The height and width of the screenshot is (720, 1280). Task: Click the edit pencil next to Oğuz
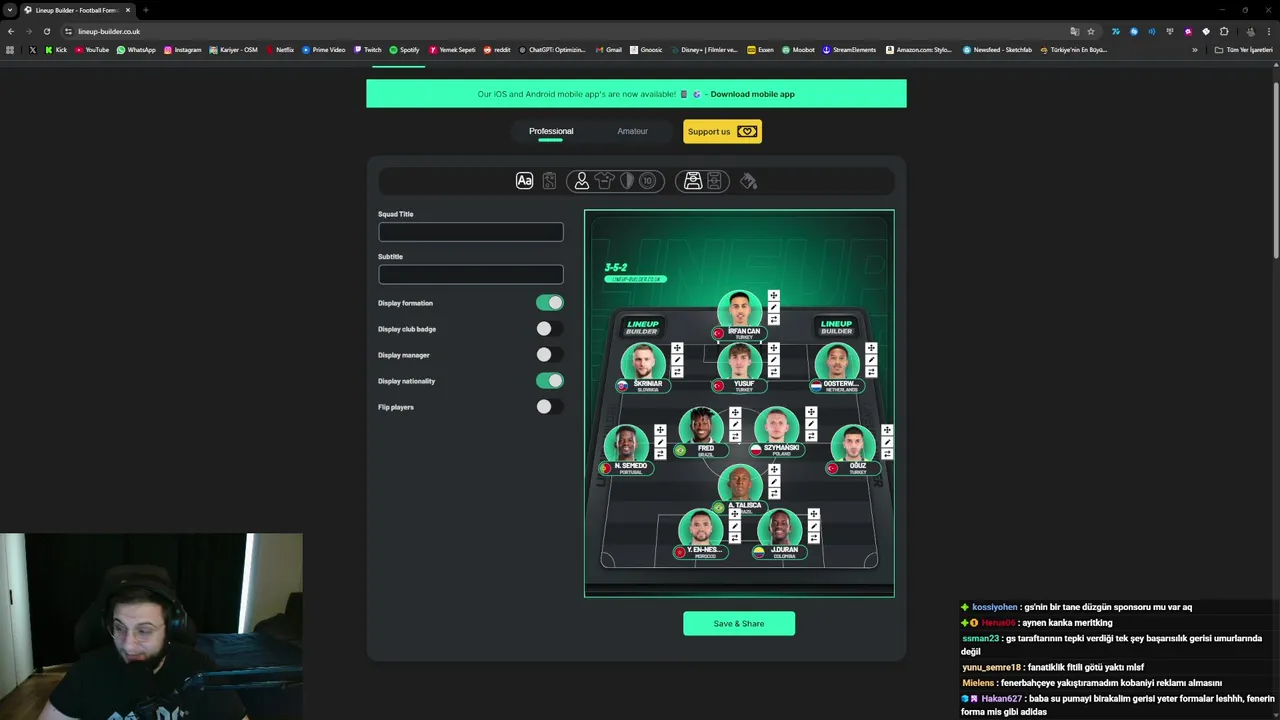point(887,442)
